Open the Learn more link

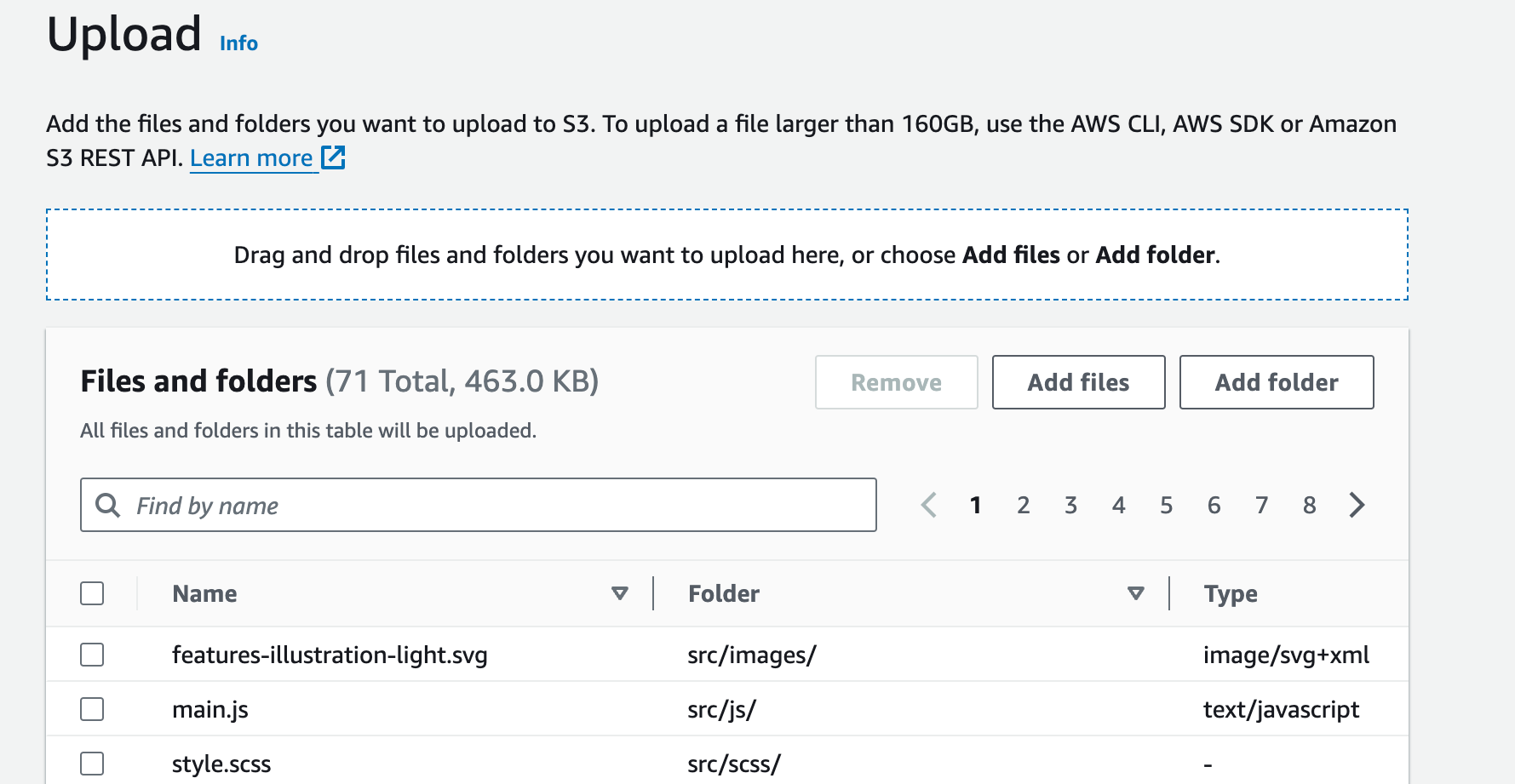[251, 158]
